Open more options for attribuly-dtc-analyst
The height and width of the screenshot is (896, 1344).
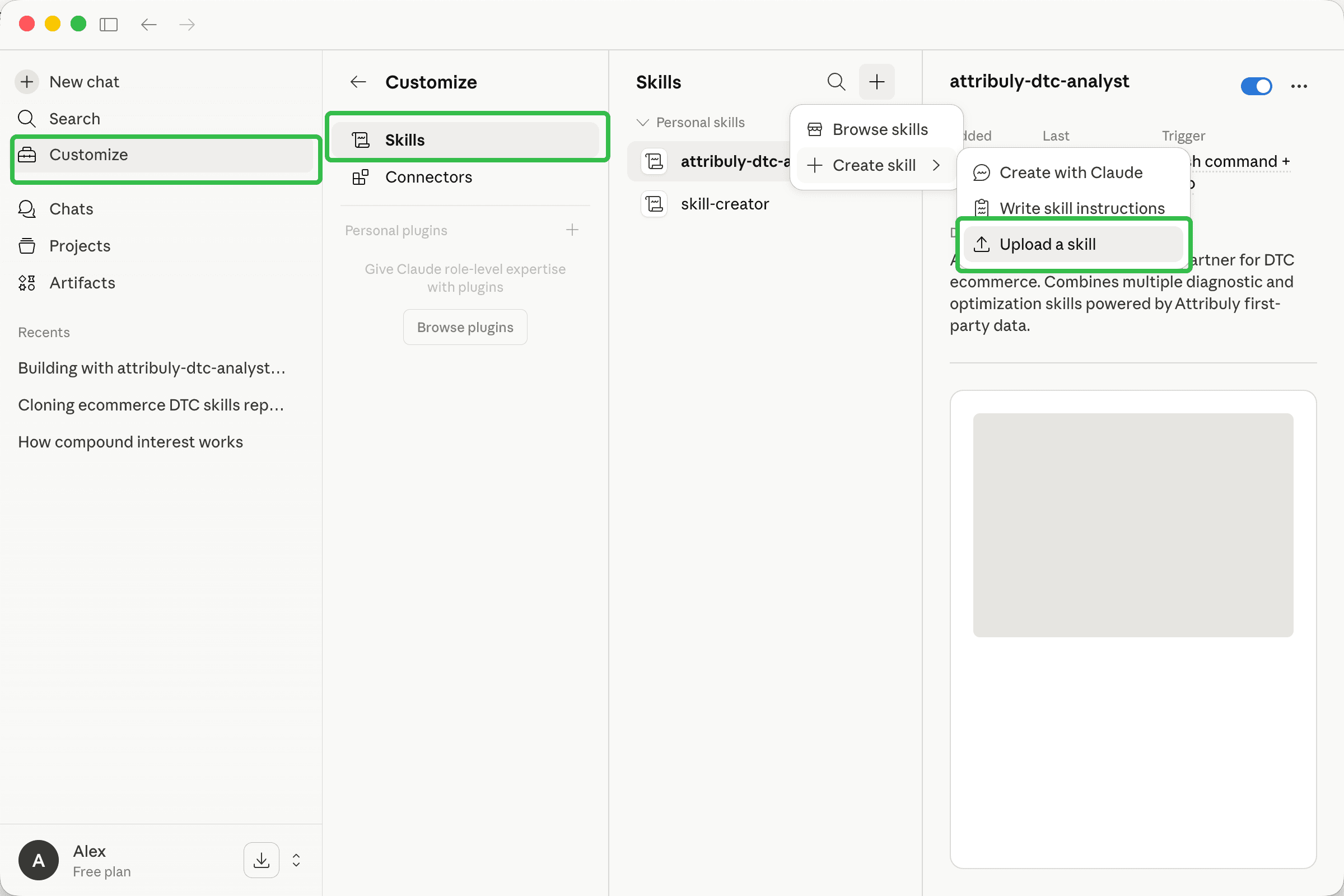pyautogui.click(x=1299, y=86)
